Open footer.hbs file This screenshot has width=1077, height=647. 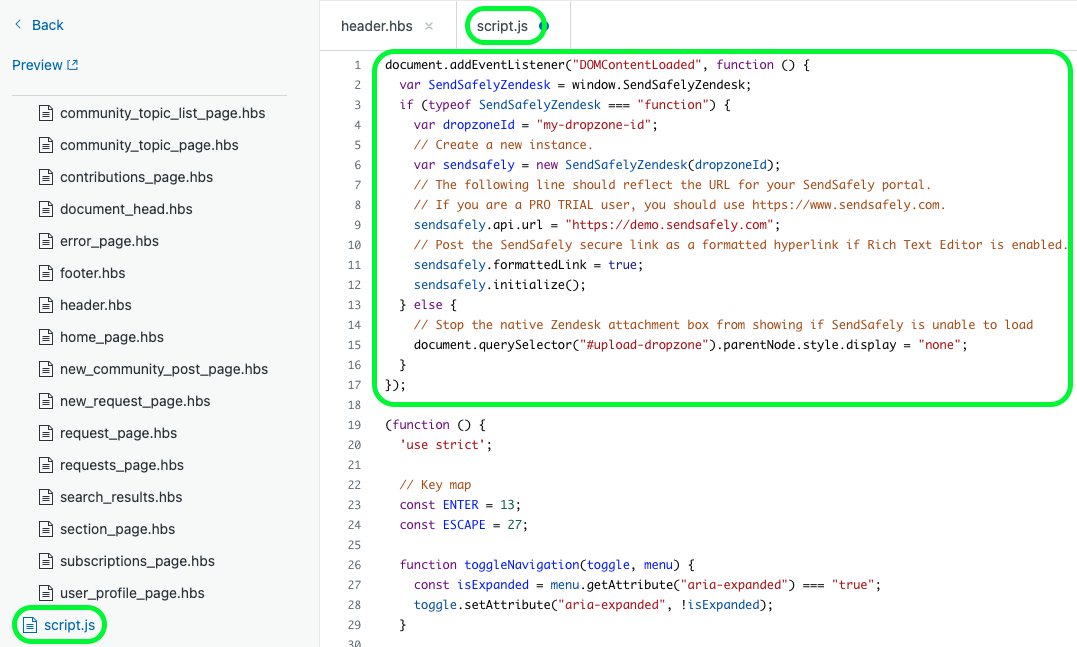93,273
